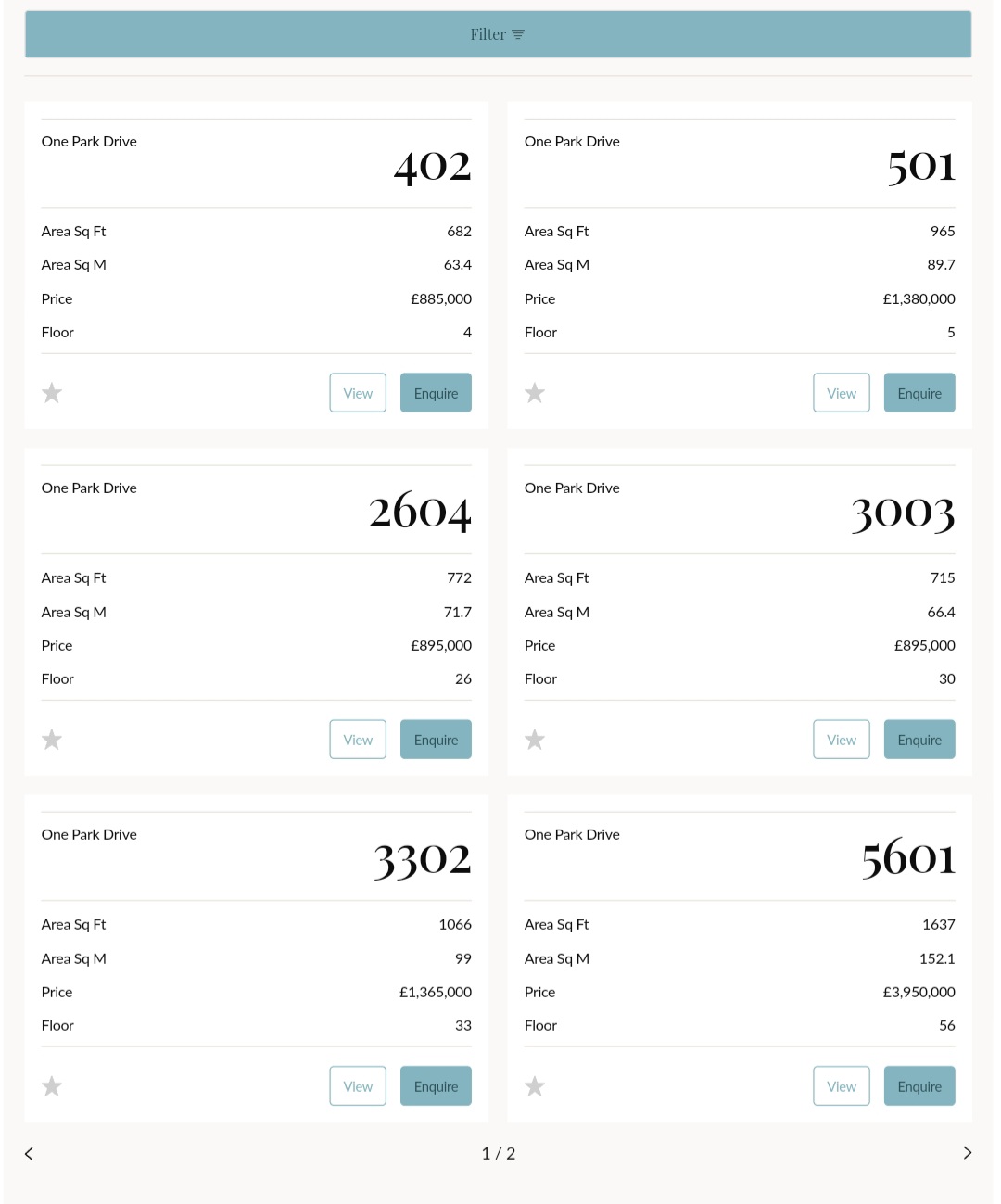This screenshot has width=1001, height=1204.
Task: View the apartment 5601 listing
Action: pyautogui.click(x=841, y=1086)
